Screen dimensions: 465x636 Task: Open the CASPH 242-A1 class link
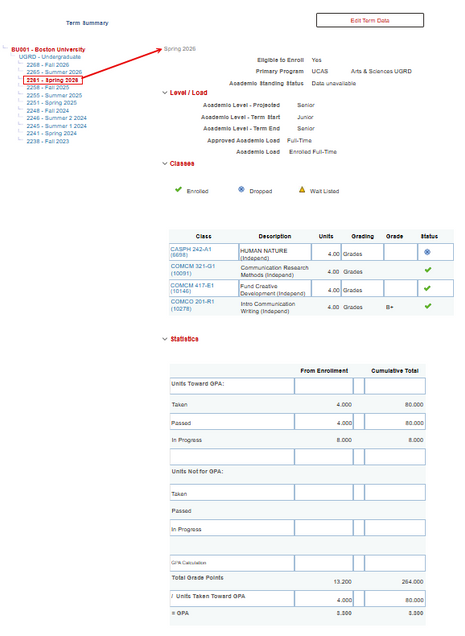click(x=191, y=252)
